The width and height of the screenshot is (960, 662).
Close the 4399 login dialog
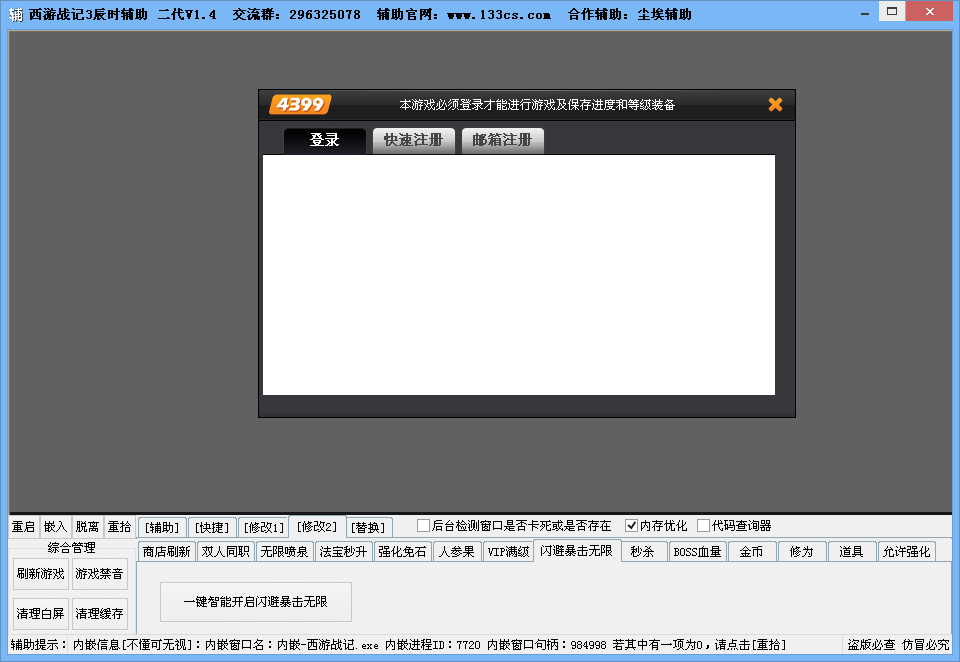click(775, 105)
